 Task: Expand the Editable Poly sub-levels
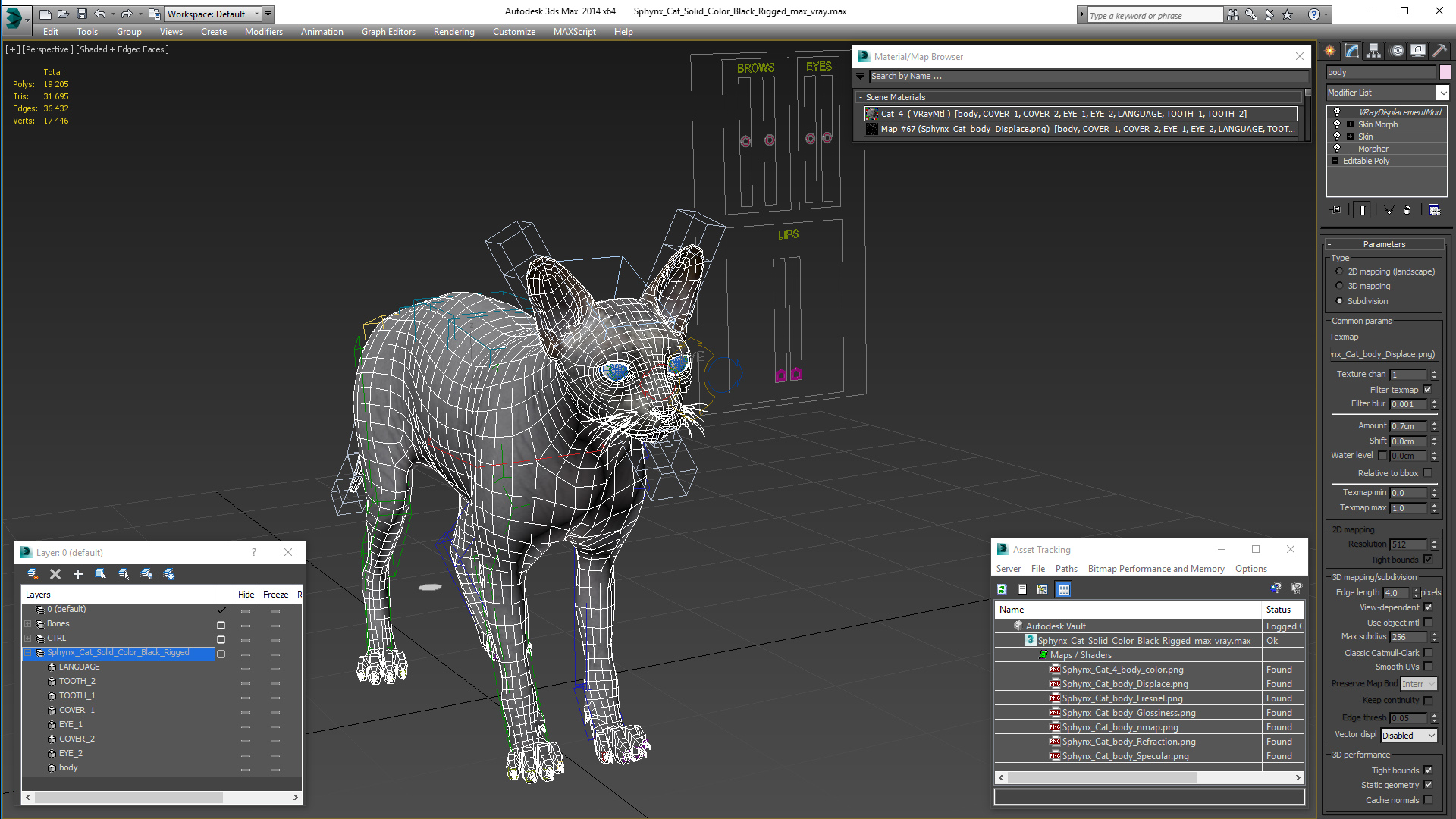pyautogui.click(x=1335, y=161)
